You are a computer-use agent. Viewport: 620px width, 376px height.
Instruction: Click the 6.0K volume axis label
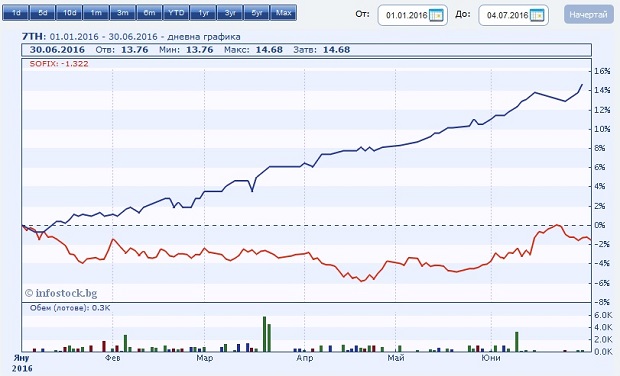tap(603, 315)
